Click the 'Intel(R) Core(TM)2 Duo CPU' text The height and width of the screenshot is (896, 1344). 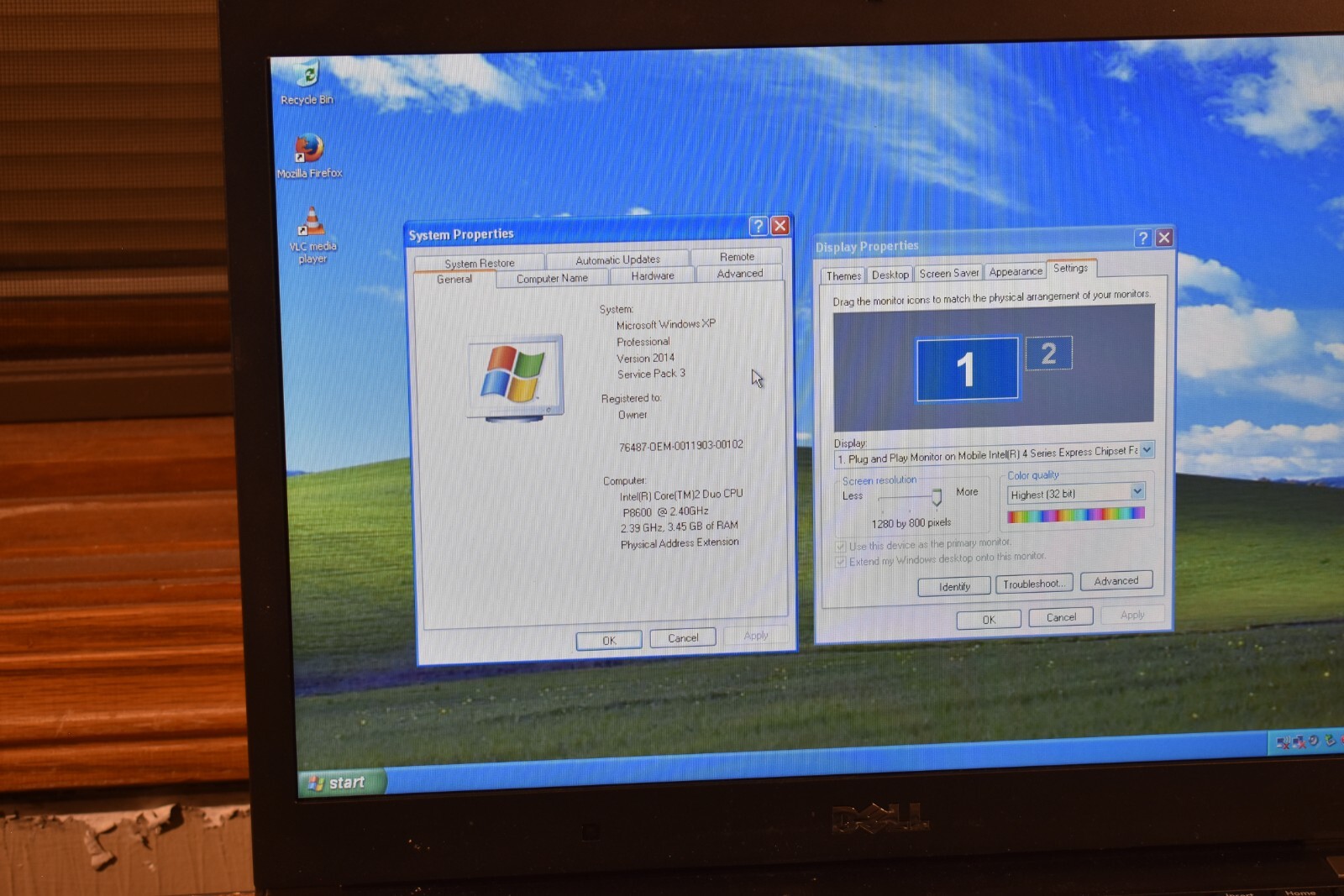[x=681, y=495]
